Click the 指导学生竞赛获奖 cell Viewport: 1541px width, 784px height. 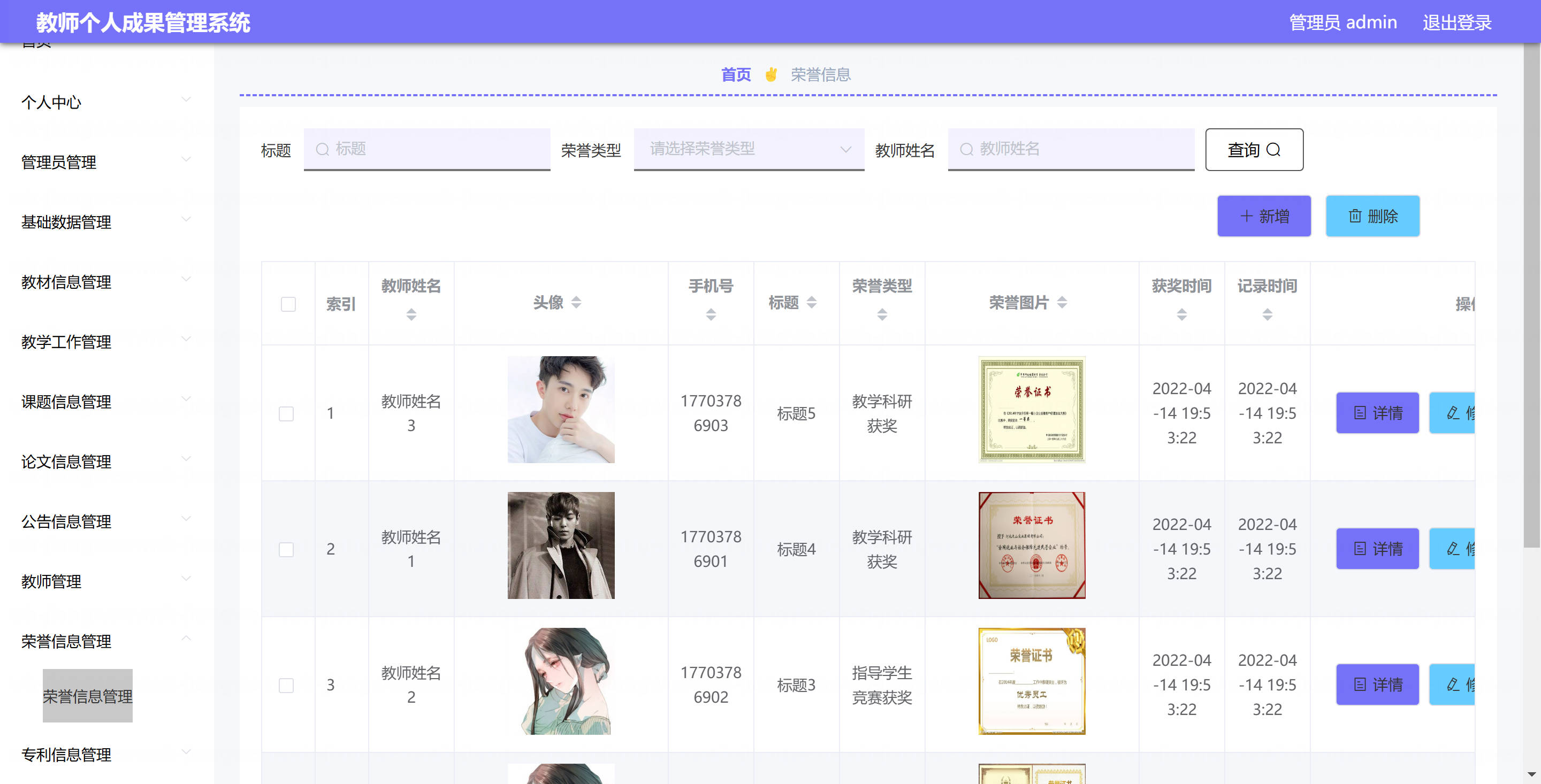tap(882, 685)
